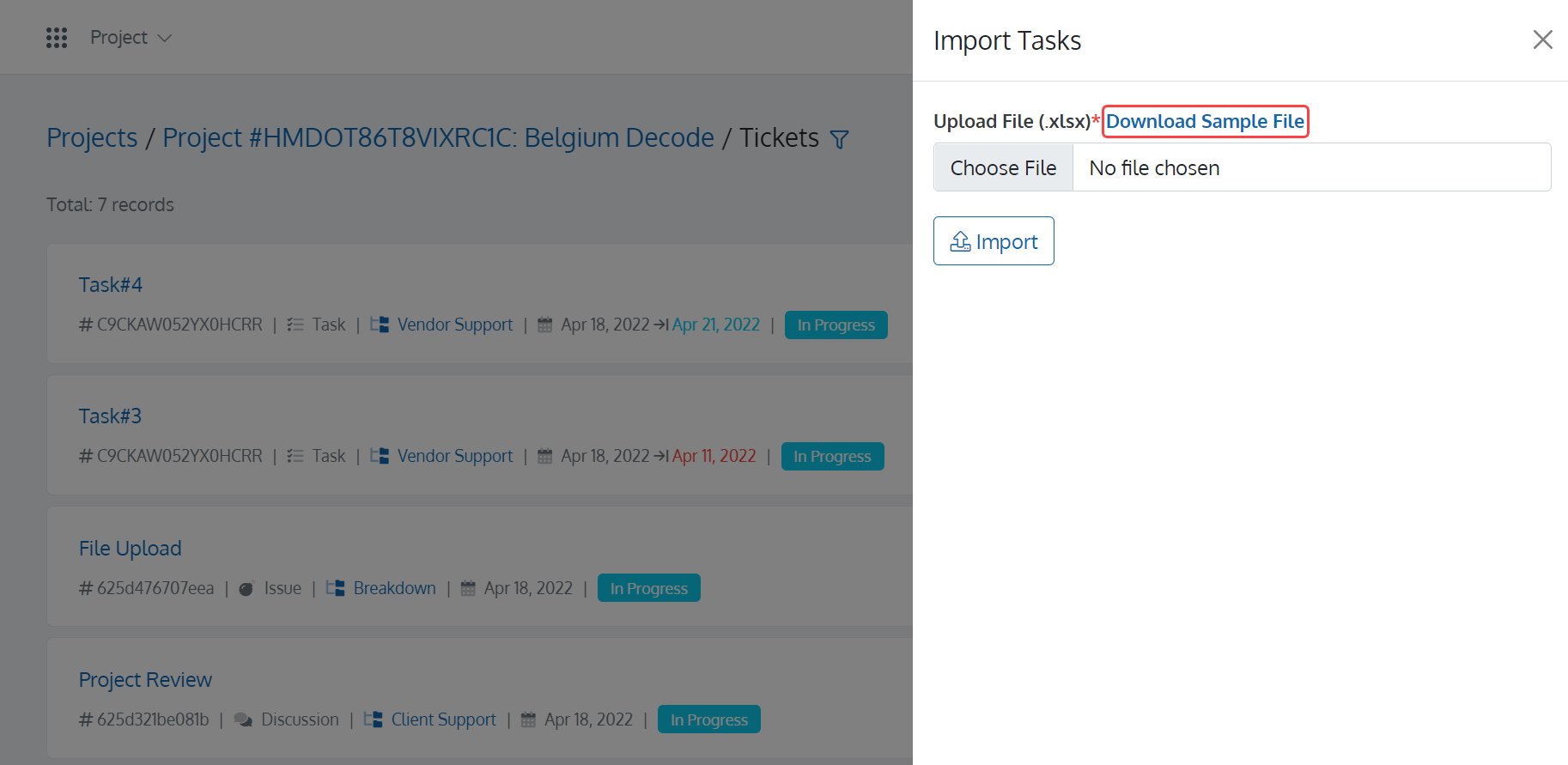Image resolution: width=1568 pixels, height=765 pixels.
Task: Open the Belgium Decode project breadcrumb
Action: coord(438,137)
